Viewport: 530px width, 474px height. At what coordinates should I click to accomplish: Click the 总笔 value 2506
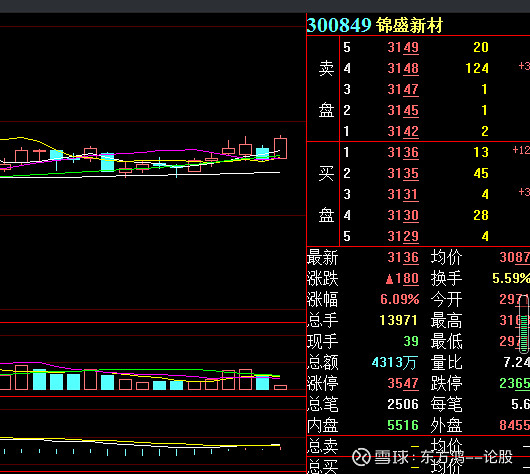[403, 404]
